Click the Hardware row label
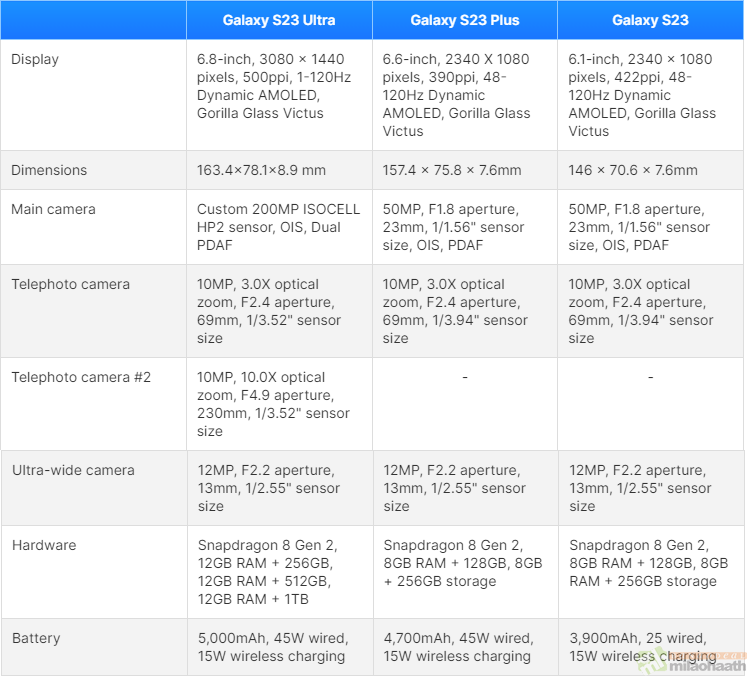This screenshot has height=676, width=747. coord(43,545)
